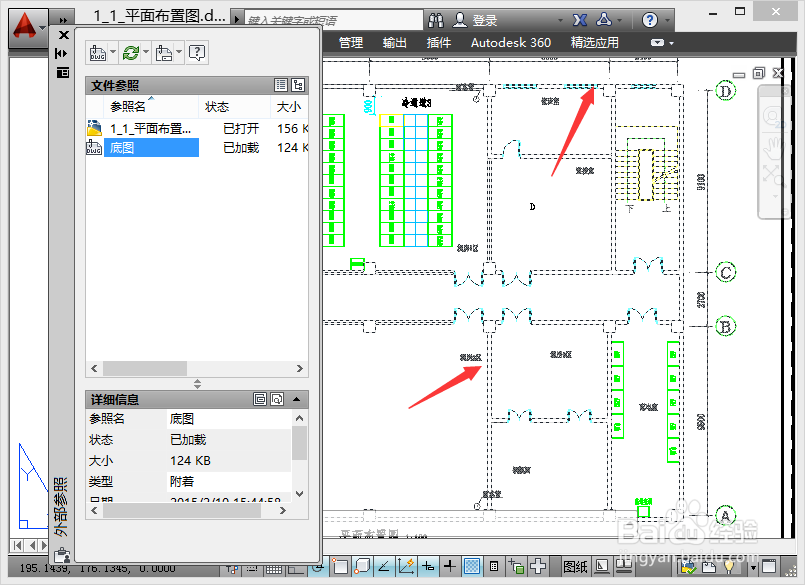This screenshot has height=585, width=805.
Task: Sort by 大小 column header
Action: tap(289, 106)
